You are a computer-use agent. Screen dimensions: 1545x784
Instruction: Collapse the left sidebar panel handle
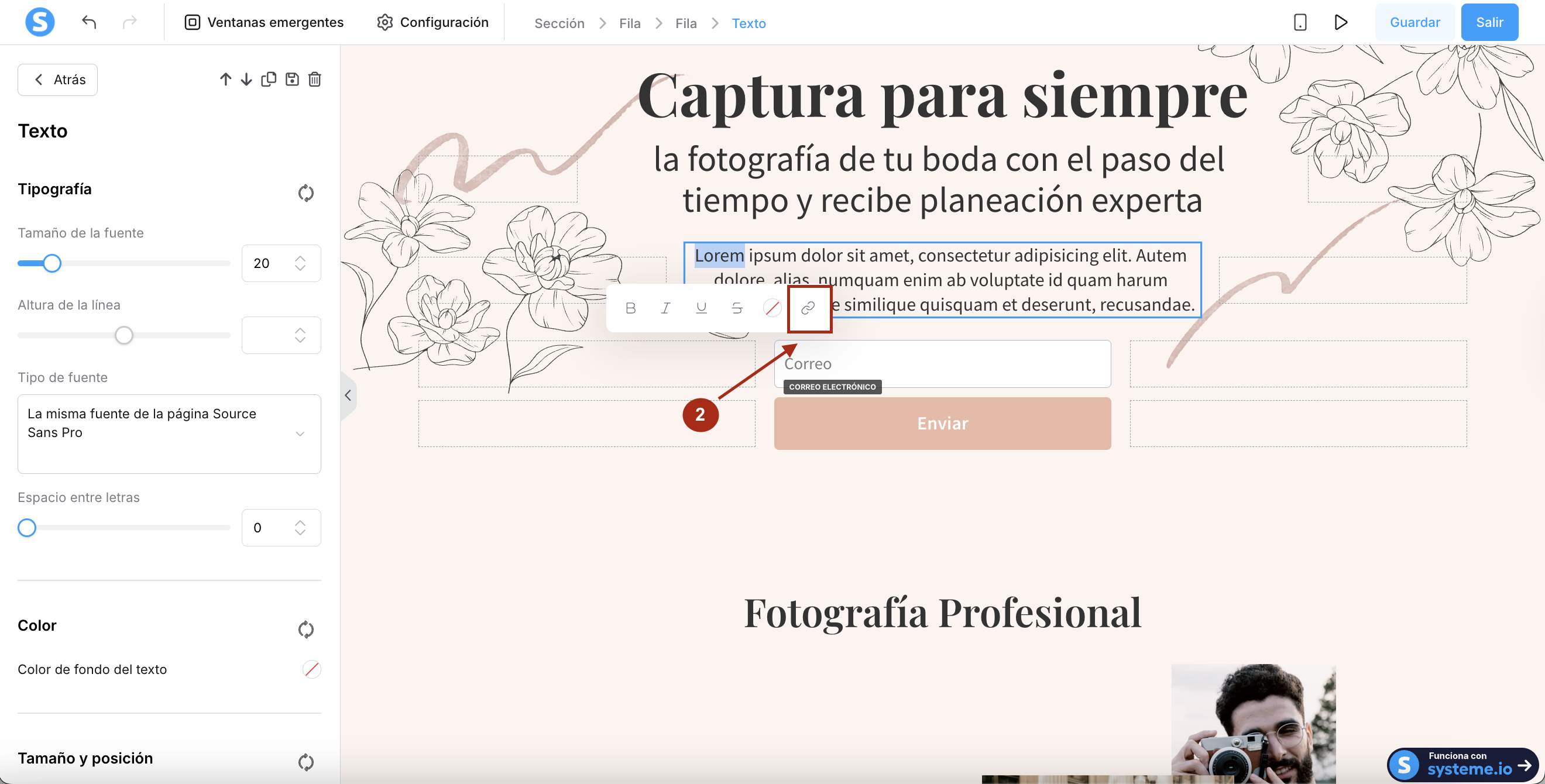click(x=348, y=395)
